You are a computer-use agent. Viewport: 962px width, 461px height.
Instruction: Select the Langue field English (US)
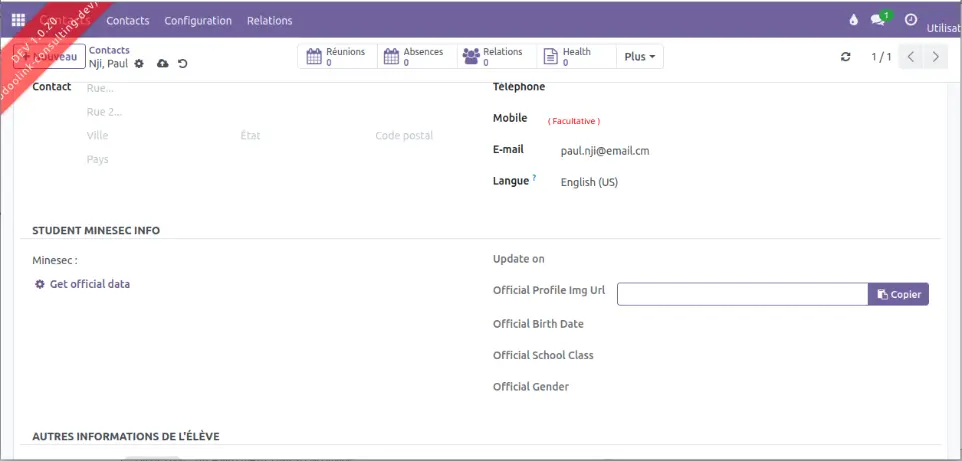[x=589, y=182]
